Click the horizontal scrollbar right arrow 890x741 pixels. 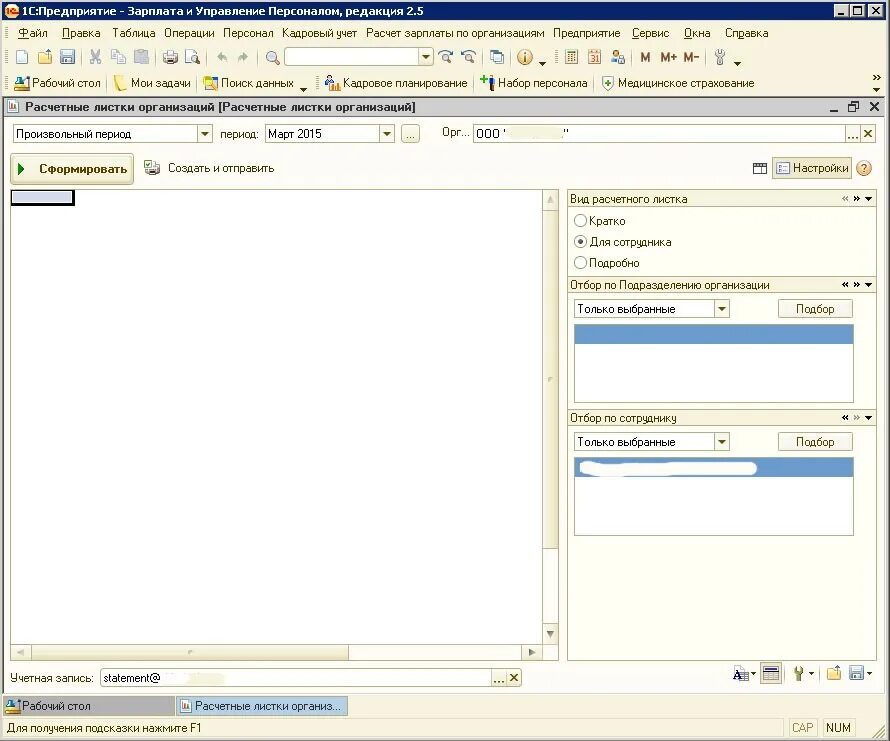click(531, 652)
